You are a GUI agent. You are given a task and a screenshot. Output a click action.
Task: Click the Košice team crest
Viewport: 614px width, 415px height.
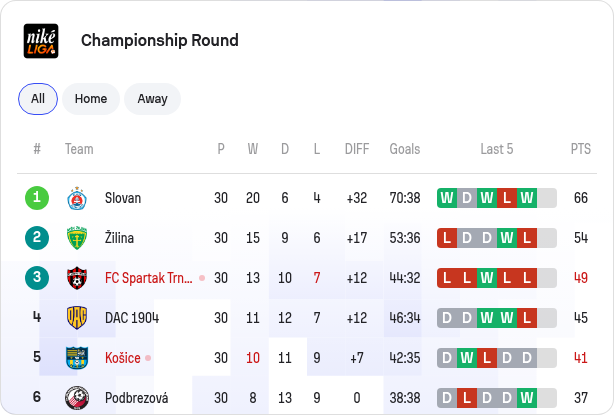(77, 358)
